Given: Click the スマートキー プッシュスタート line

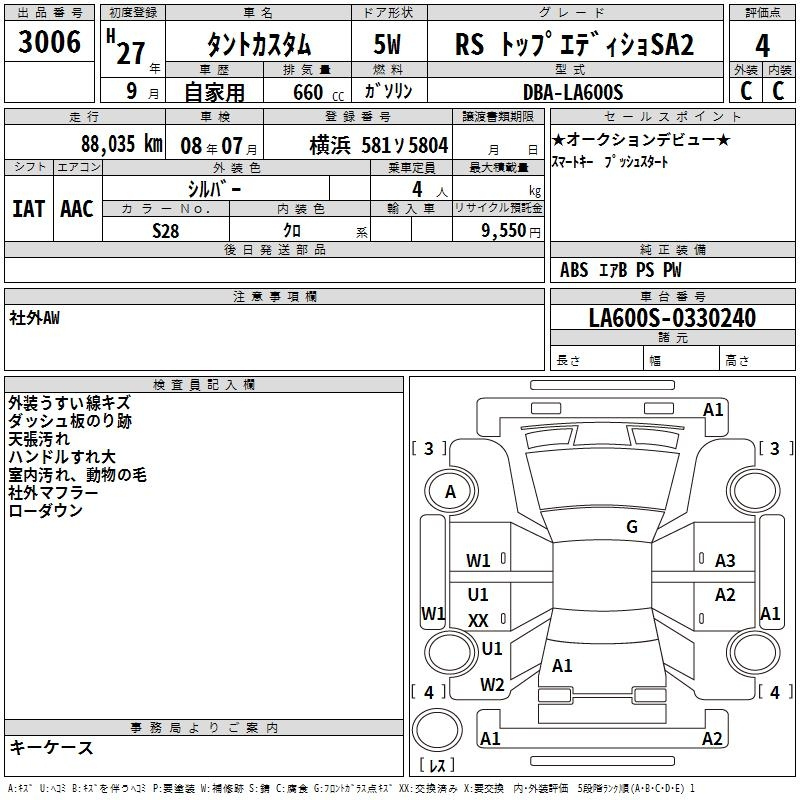Looking at the screenshot, I should point(610,162).
